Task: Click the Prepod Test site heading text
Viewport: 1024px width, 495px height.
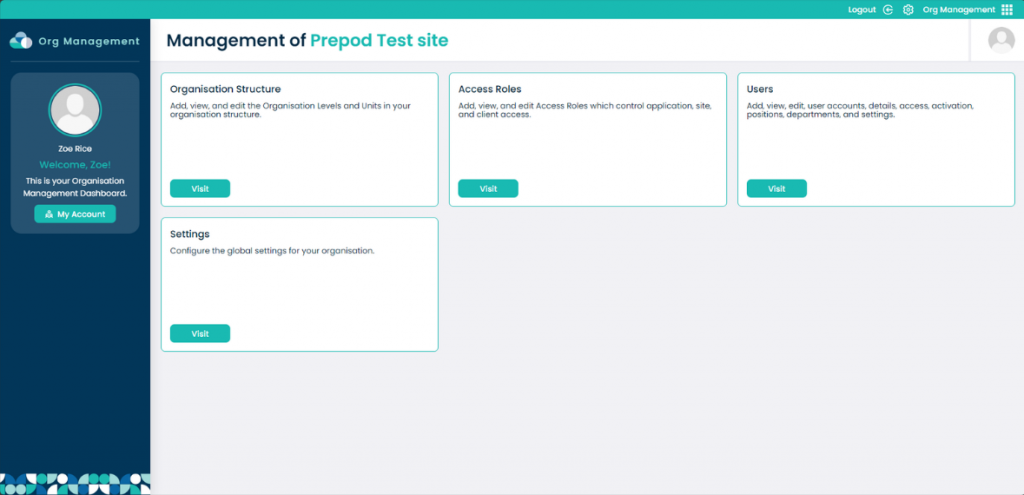Action: 379,40
